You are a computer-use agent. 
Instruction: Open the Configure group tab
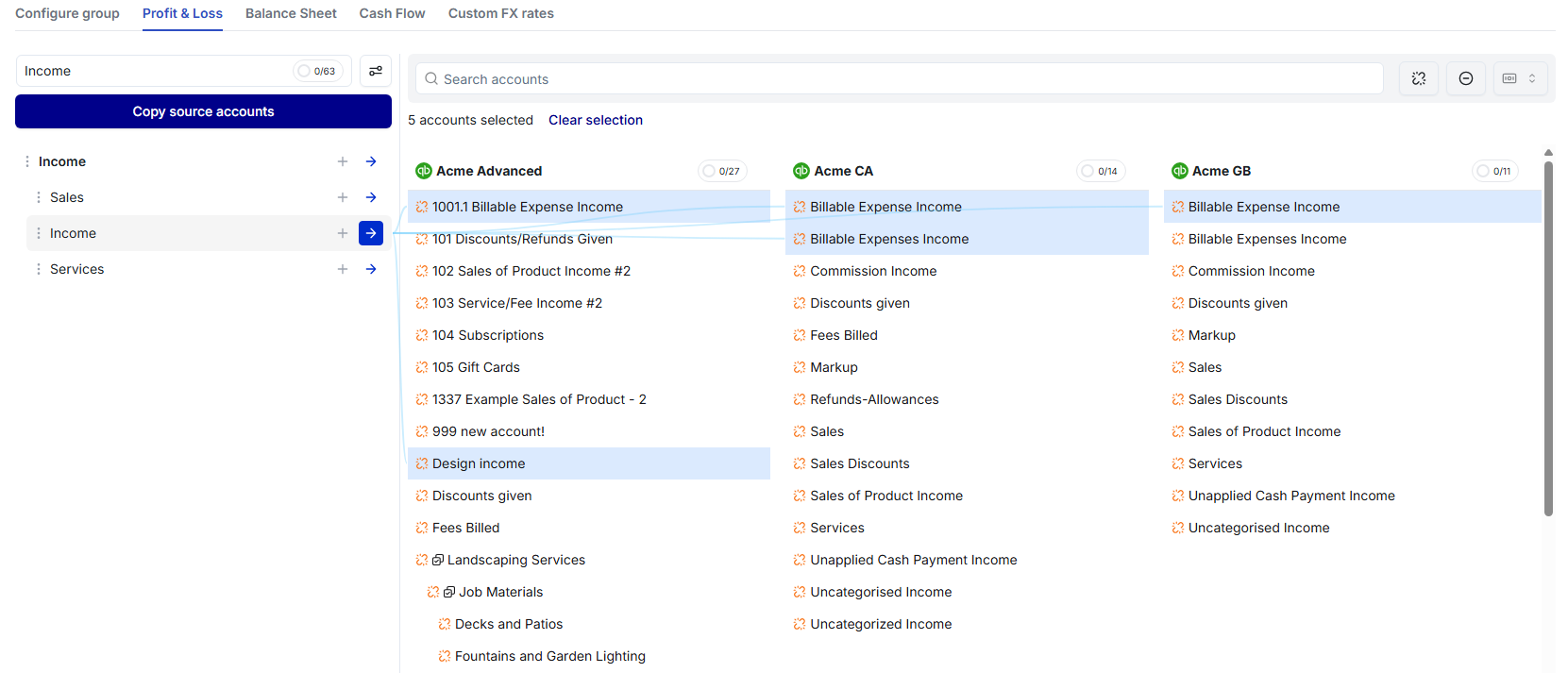coord(67,13)
